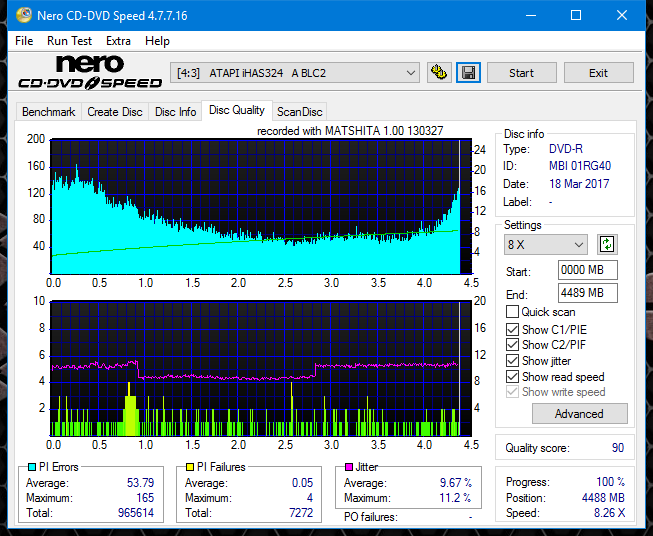Click the Nero CD-DVD Speed logo
Image resolution: width=653 pixels, height=536 pixels.
[x=90, y=72]
